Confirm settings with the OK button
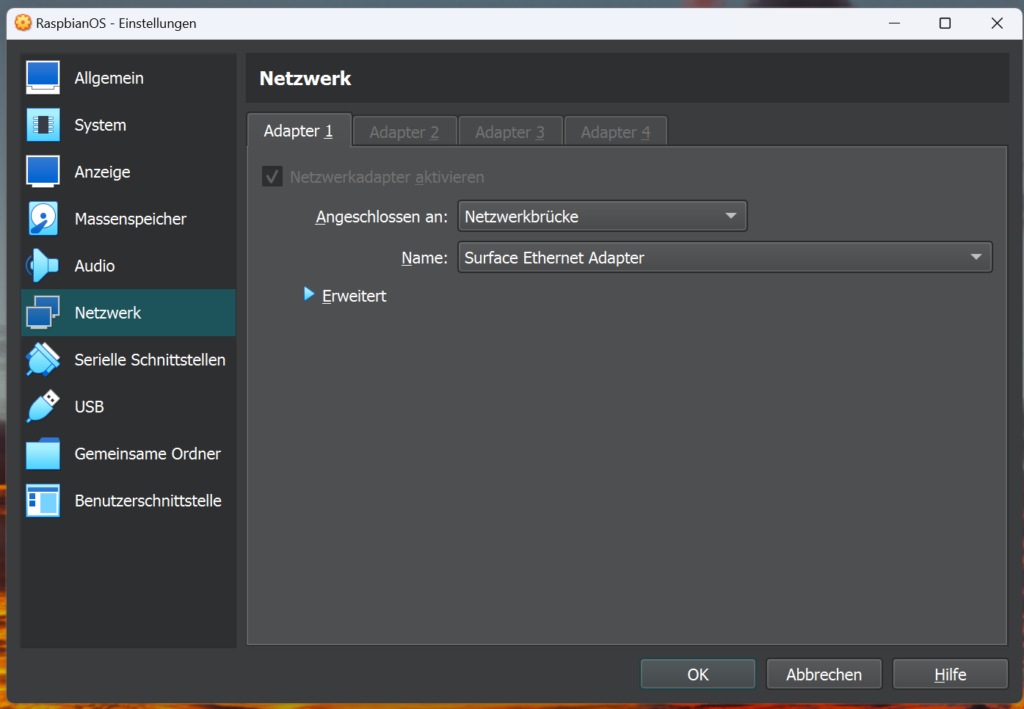Viewport: 1024px width, 709px height. [x=697, y=675]
